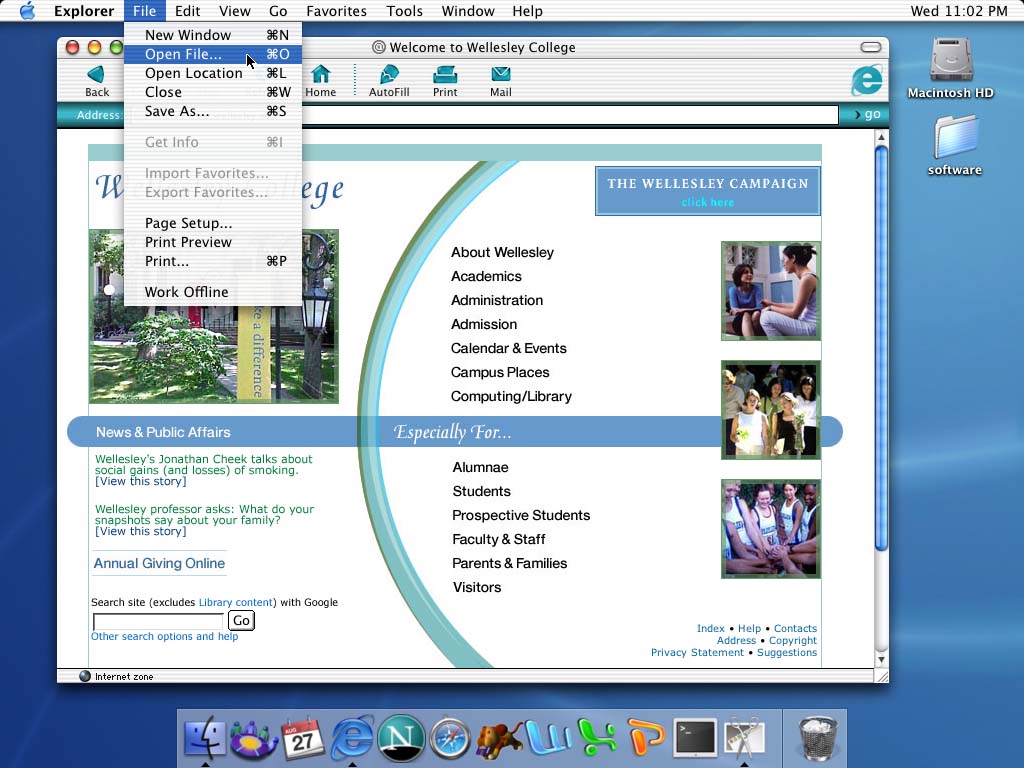Open the Tools menu in menu bar
The image size is (1024, 768).
pos(404,11)
